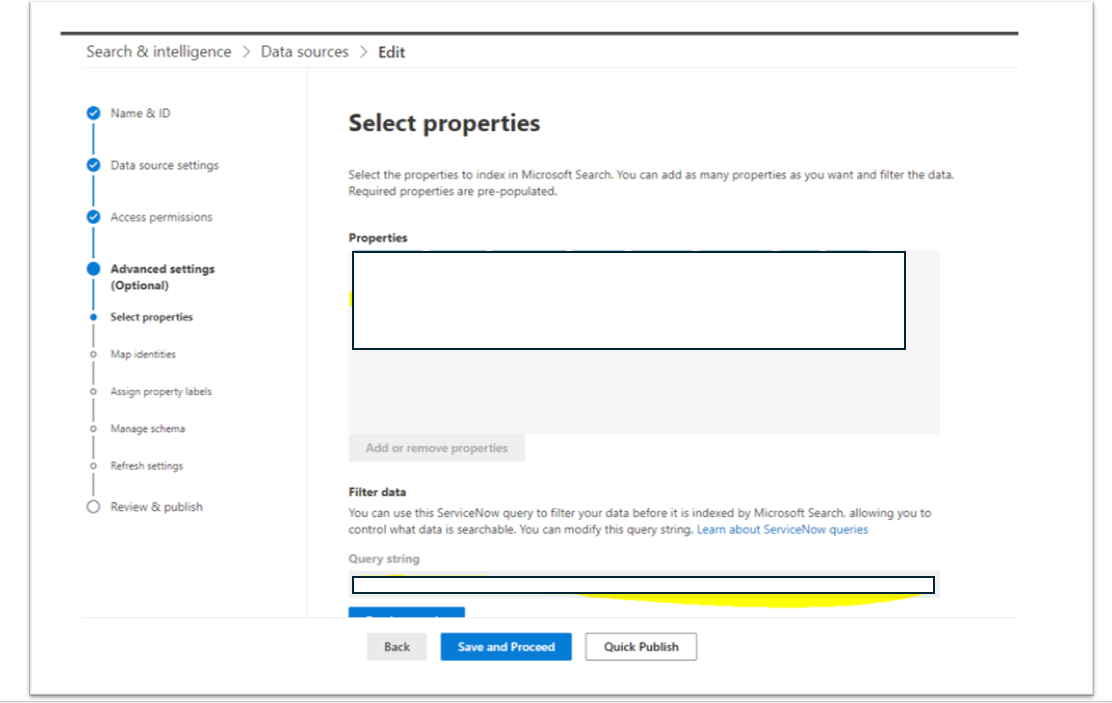Click the small dot marker beside Select properties

94,317
